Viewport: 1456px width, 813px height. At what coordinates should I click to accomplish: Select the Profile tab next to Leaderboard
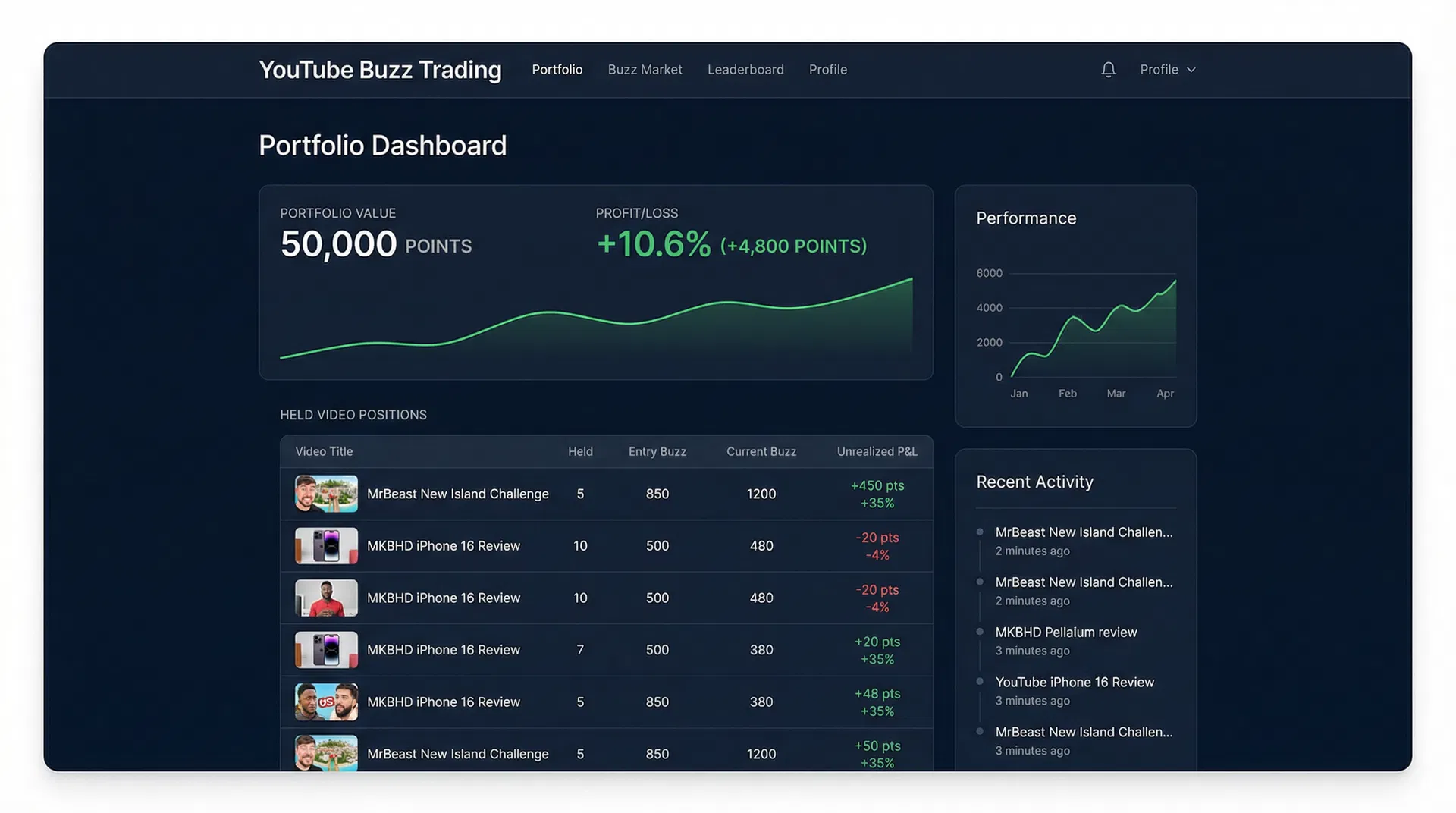tap(828, 70)
